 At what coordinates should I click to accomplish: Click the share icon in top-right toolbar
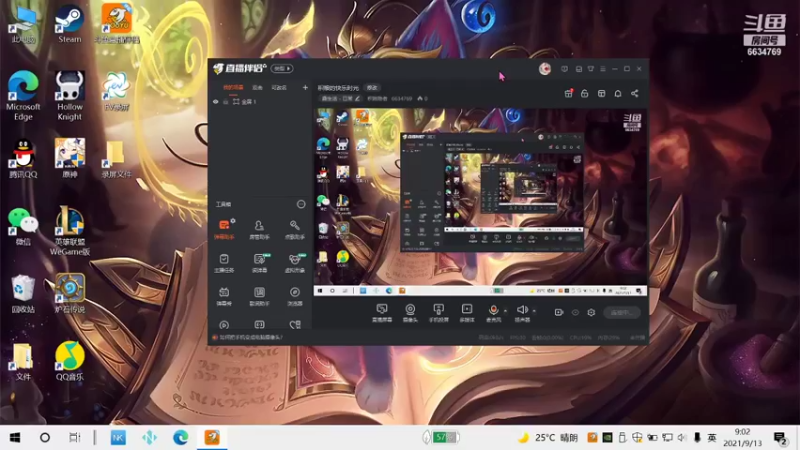tap(635, 93)
